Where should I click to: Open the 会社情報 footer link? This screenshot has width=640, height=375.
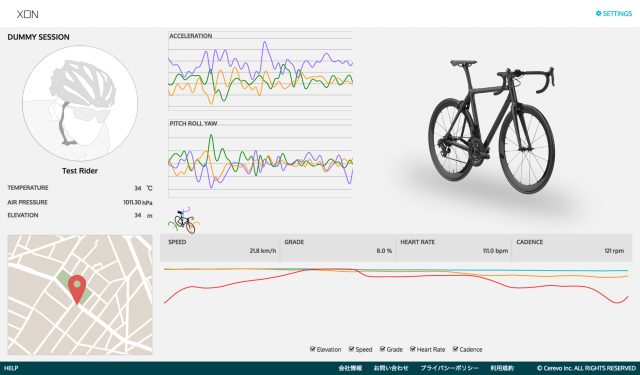pyautogui.click(x=350, y=368)
